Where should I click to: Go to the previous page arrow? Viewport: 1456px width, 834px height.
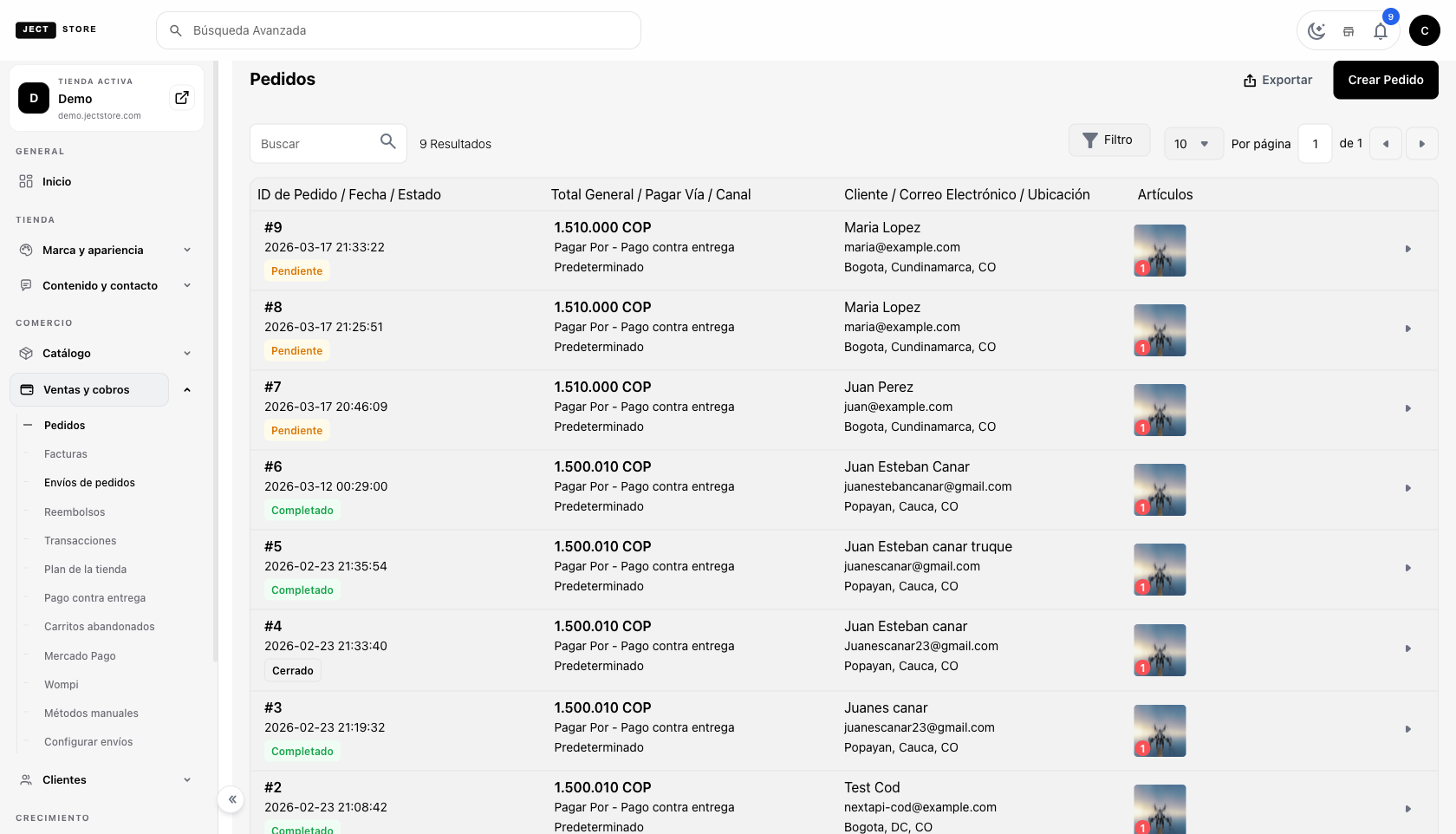click(1386, 144)
